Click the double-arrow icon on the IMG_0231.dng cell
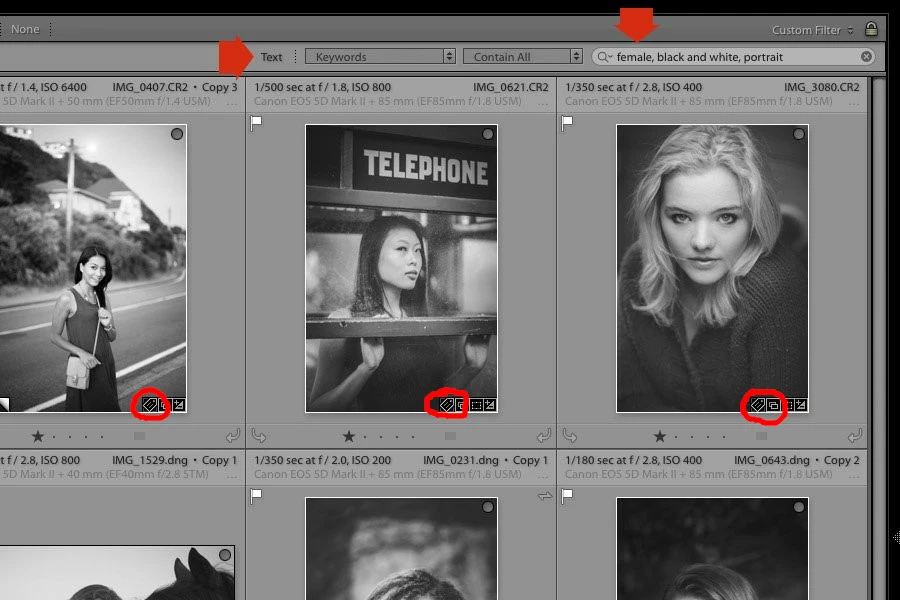The height and width of the screenshot is (600, 900). (x=545, y=496)
